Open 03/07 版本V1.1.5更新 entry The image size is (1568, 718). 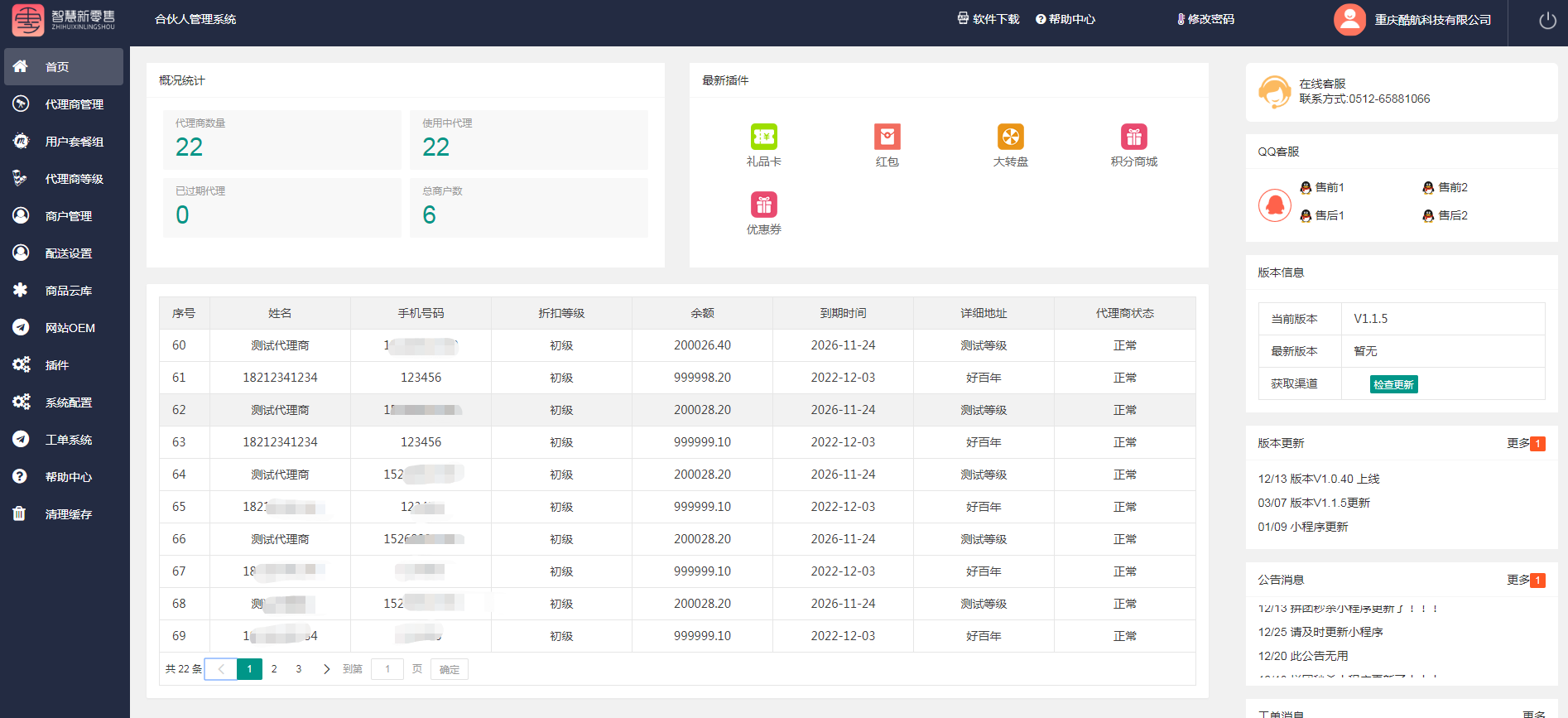click(1314, 503)
